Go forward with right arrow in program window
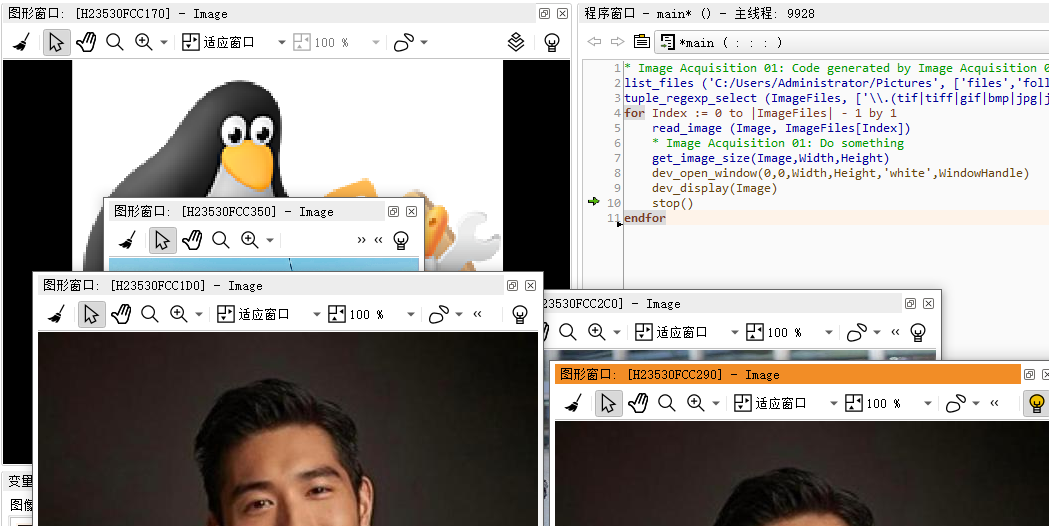This screenshot has width=1049, height=526. [617, 42]
